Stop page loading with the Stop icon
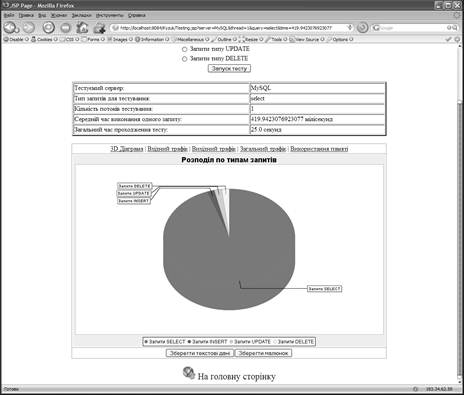The width and height of the screenshot is (464, 395). (x=65, y=28)
